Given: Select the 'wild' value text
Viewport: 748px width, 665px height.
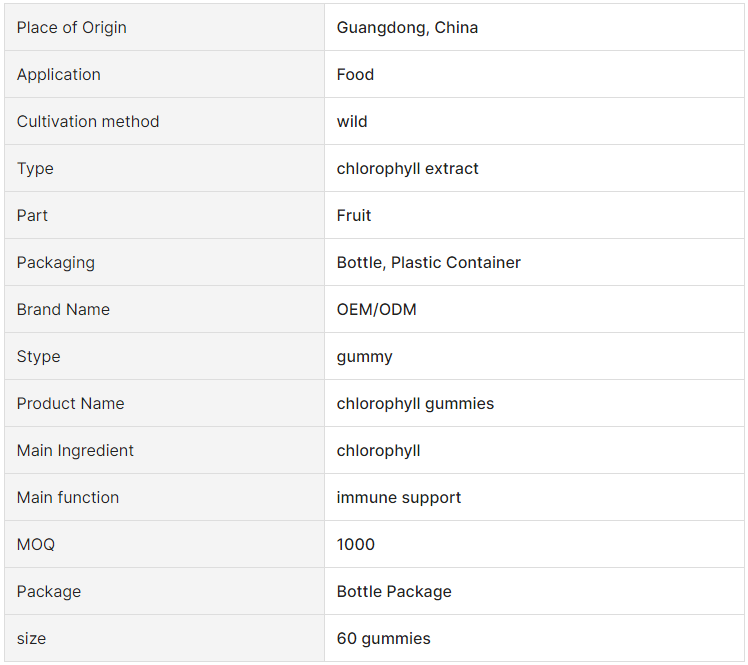Looking at the screenshot, I should pyautogui.click(x=352, y=121).
